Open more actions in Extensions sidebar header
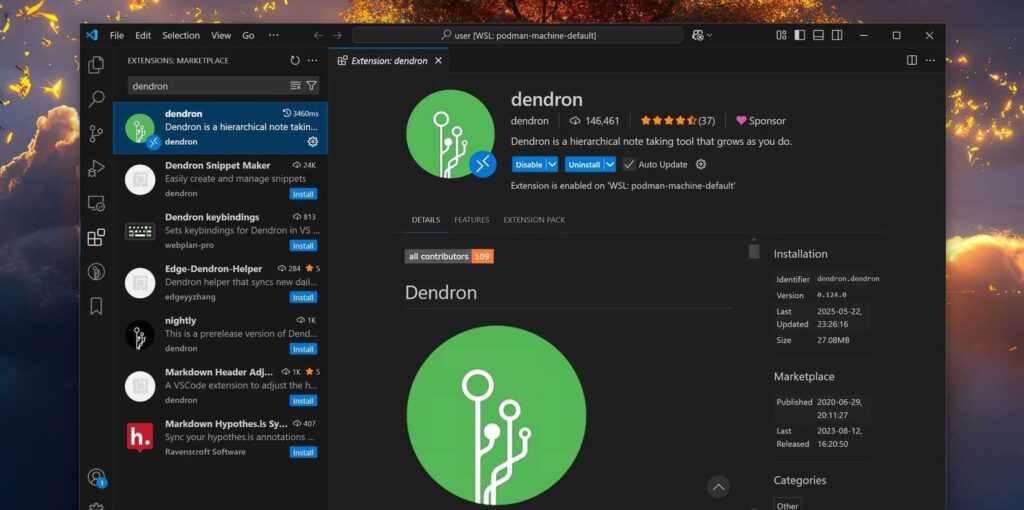This screenshot has height=510, width=1024. point(313,61)
